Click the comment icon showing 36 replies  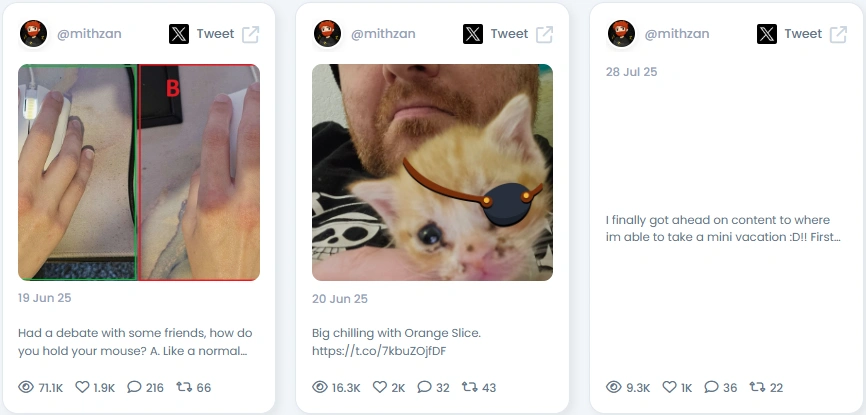click(711, 387)
